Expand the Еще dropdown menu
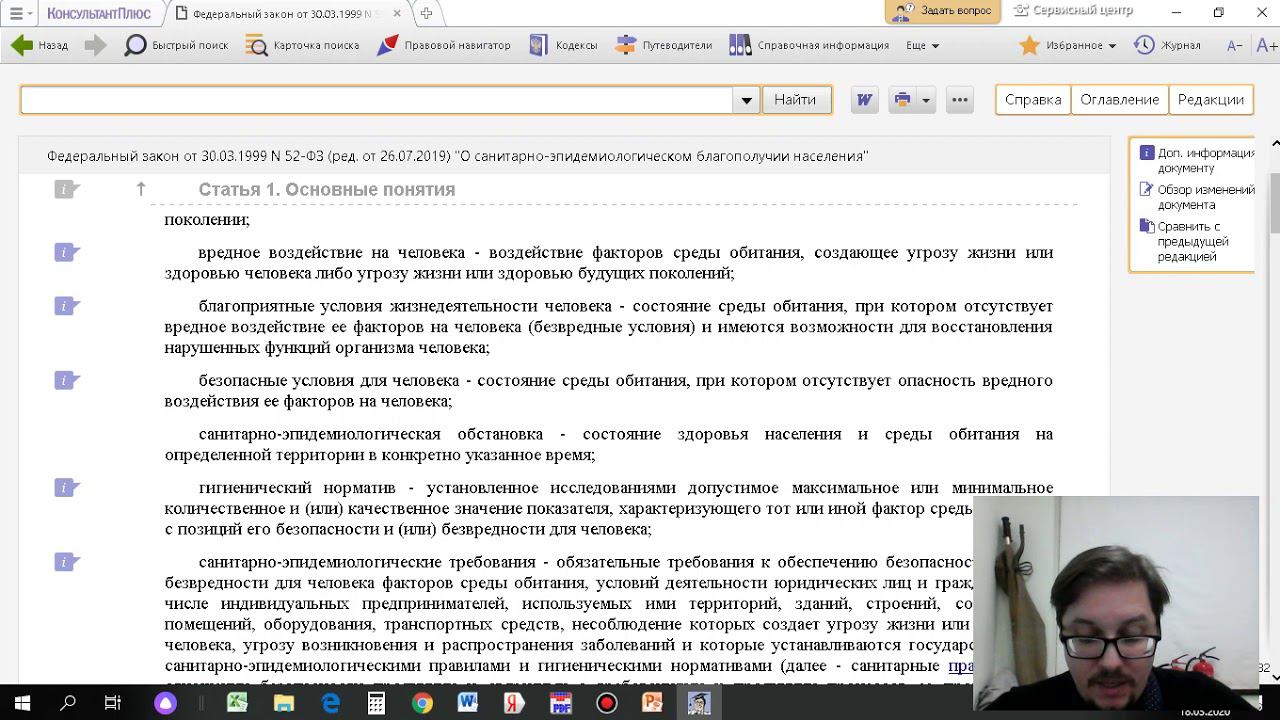The width and height of the screenshot is (1280, 720). [922, 45]
